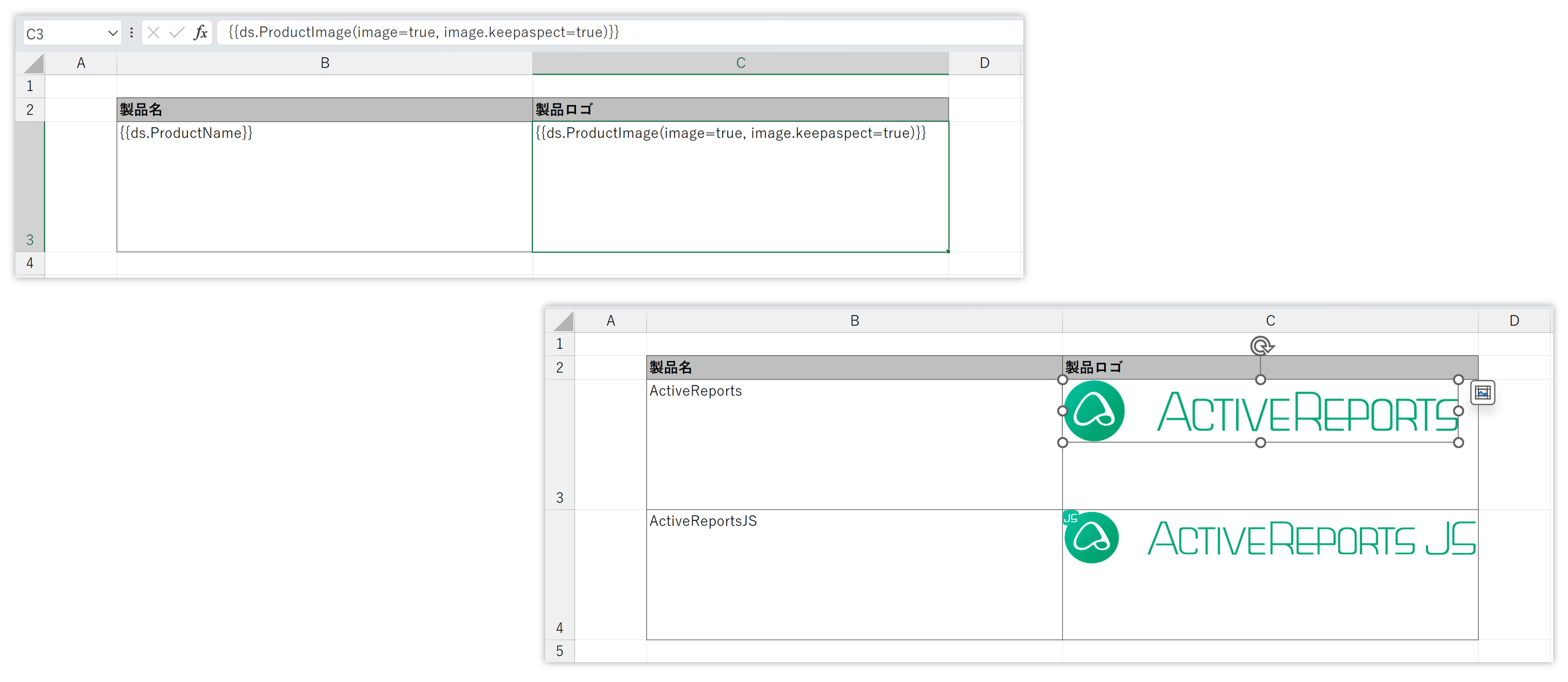This screenshot has width=1568, height=682.
Task: Select row 2 header in lower sheet
Action: [560, 368]
